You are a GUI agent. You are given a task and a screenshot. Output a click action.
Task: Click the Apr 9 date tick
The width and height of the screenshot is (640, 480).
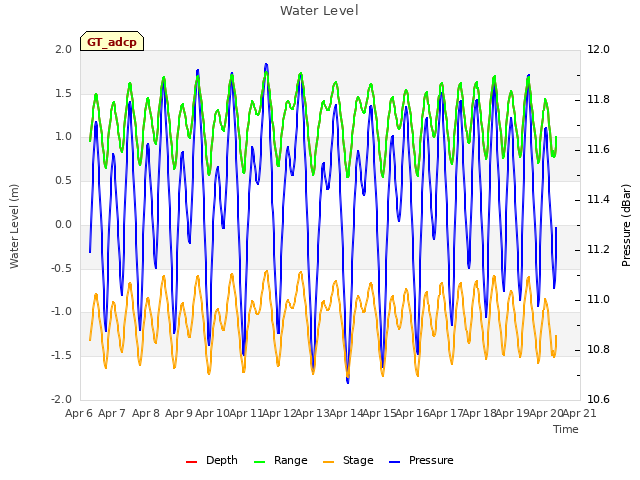point(179,413)
